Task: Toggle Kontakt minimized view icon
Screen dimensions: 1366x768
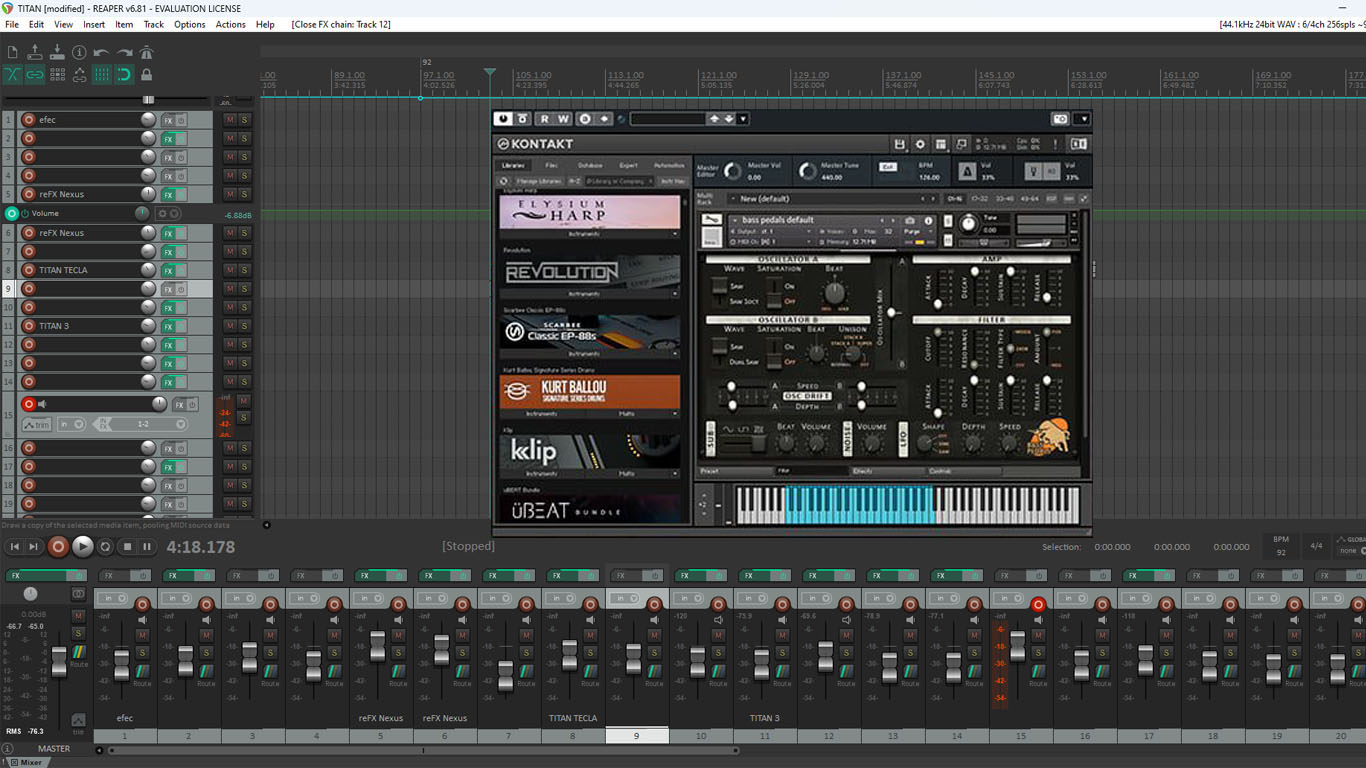Action: 961,144
